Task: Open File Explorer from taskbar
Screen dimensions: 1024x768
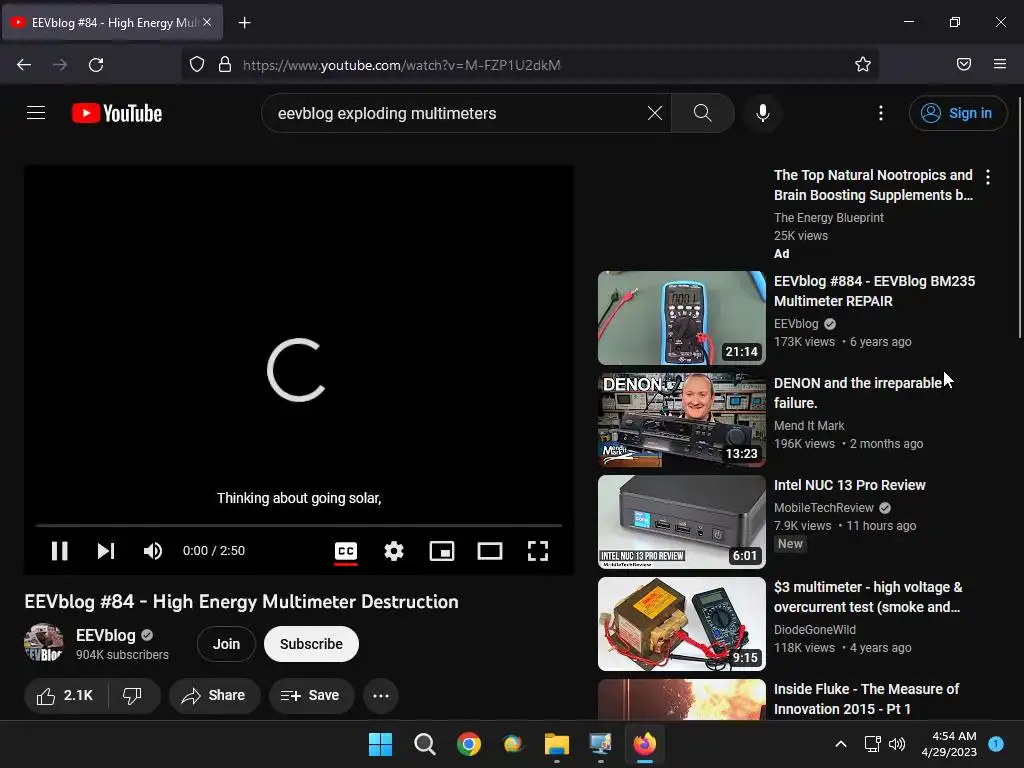Action: [x=557, y=744]
